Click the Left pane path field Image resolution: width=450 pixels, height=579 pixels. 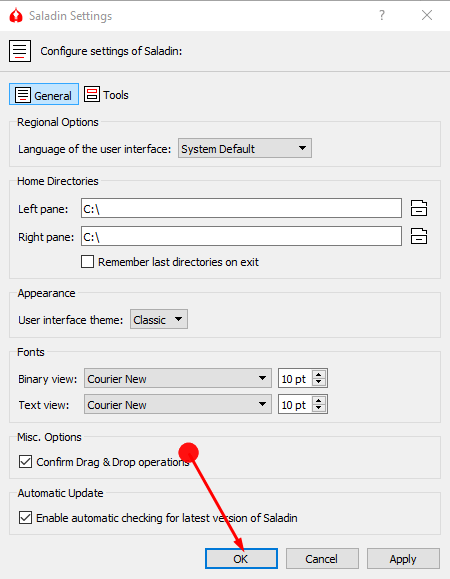click(241, 208)
